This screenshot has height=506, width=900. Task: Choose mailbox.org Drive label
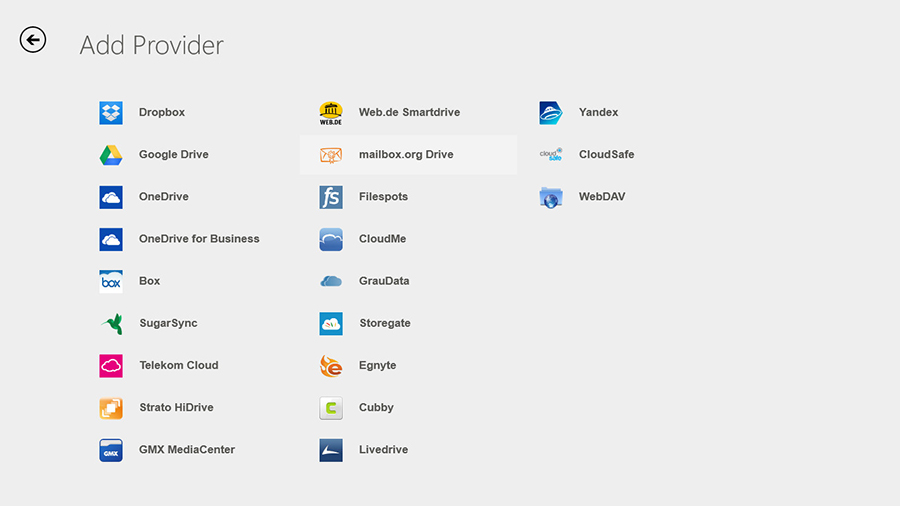[406, 154]
